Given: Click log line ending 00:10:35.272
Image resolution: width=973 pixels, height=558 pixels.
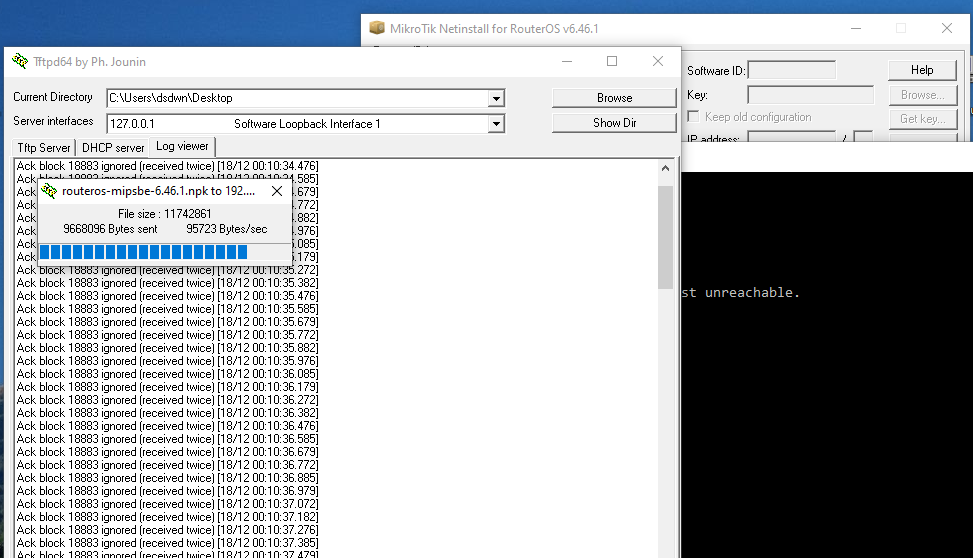Looking at the screenshot, I should click(x=168, y=270).
